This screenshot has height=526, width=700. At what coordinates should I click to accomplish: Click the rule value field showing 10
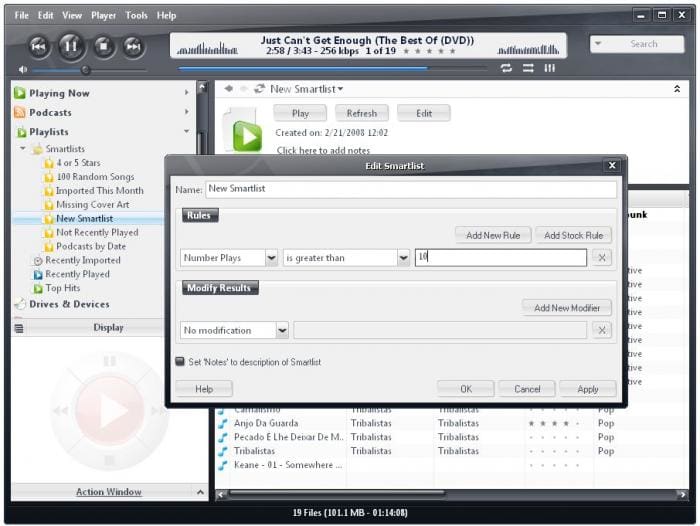500,258
